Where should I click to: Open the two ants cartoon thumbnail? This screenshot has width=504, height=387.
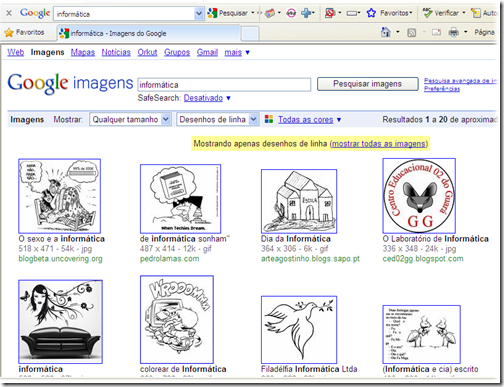tap(421, 334)
